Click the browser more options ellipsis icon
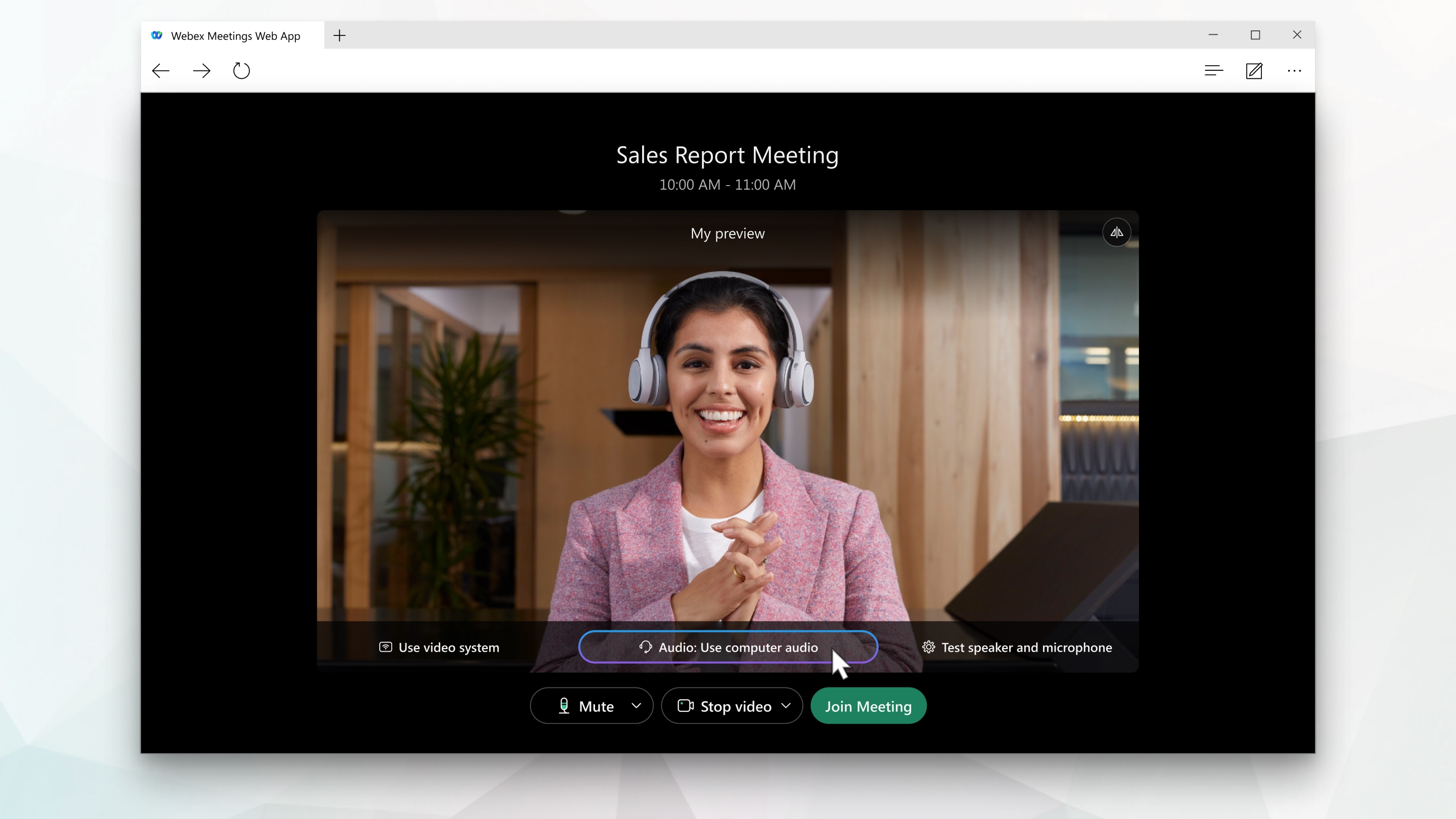The image size is (1456, 819). (1294, 70)
